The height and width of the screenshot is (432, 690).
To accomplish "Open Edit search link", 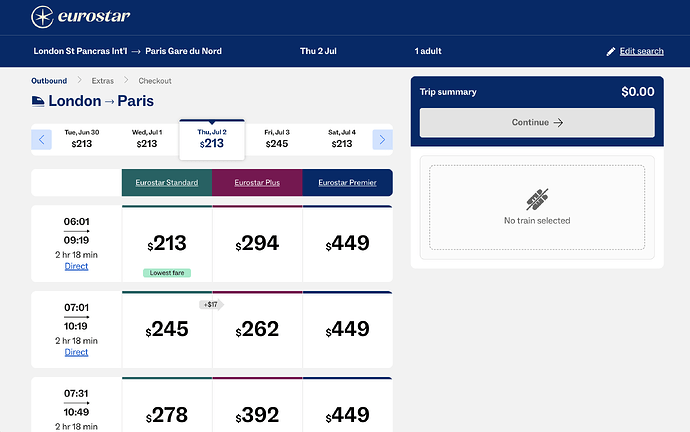I will pyautogui.click(x=641, y=51).
